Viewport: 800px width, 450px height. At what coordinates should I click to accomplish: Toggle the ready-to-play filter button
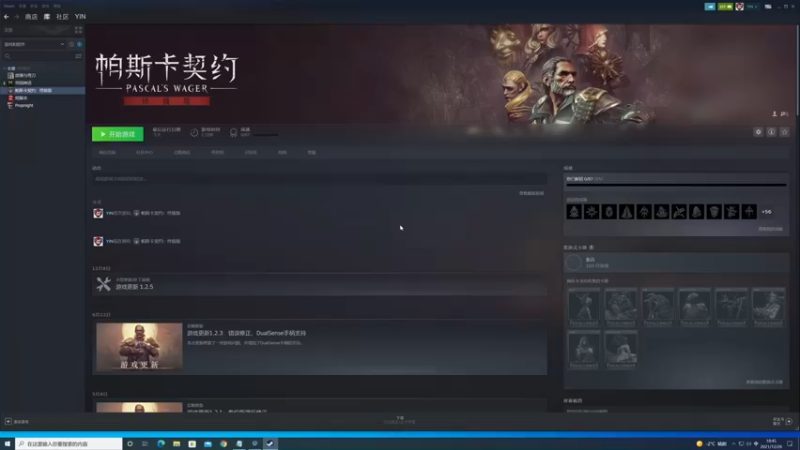(x=79, y=44)
